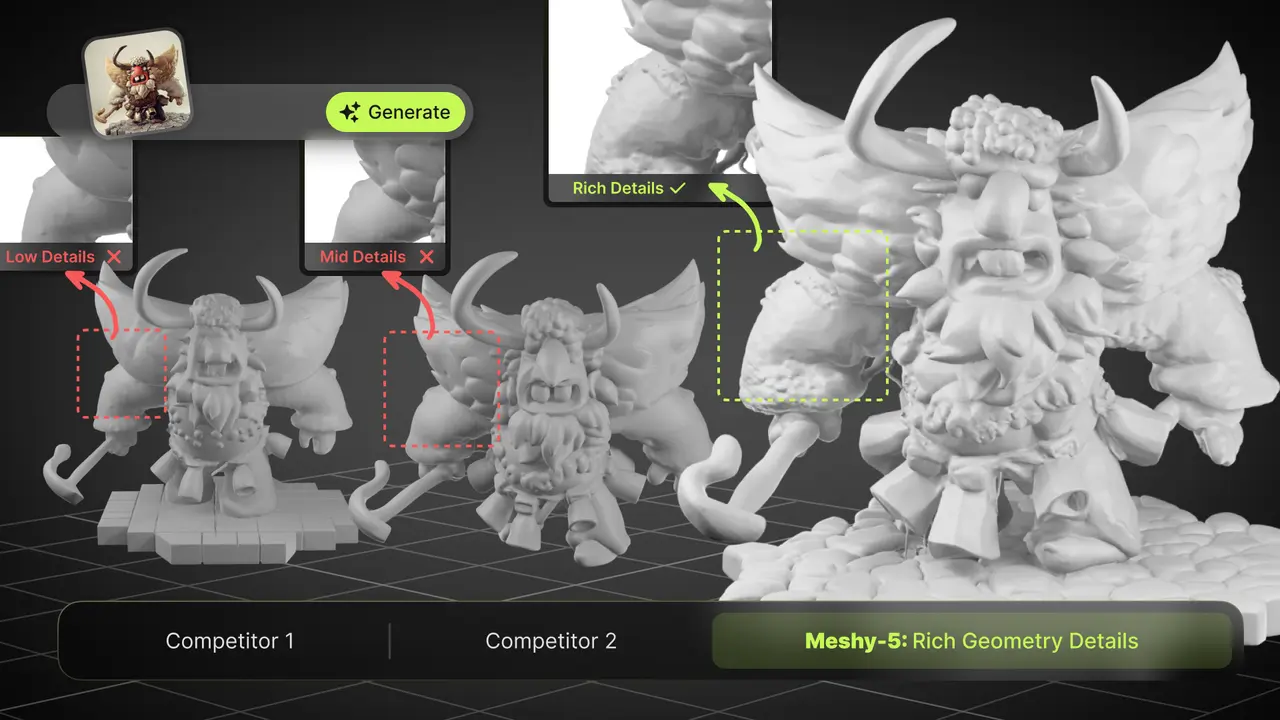1280x720 pixels.
Task: Open the Rich Details zoomed preview image
Action: [x=660, y=86]
